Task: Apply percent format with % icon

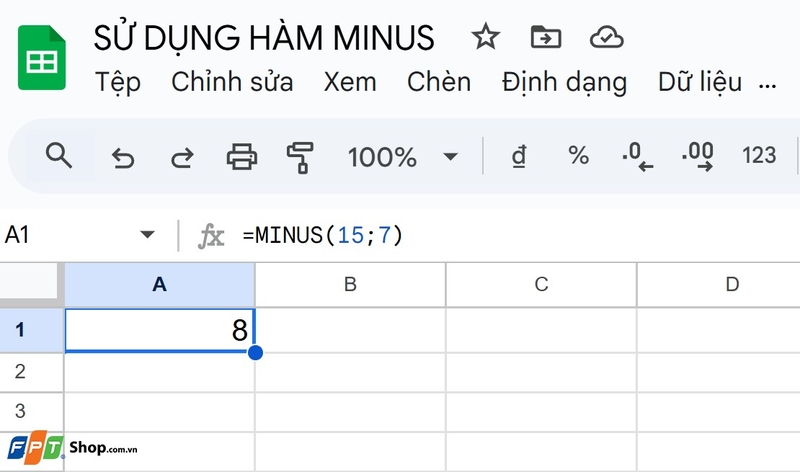Action: coord(579,155)
